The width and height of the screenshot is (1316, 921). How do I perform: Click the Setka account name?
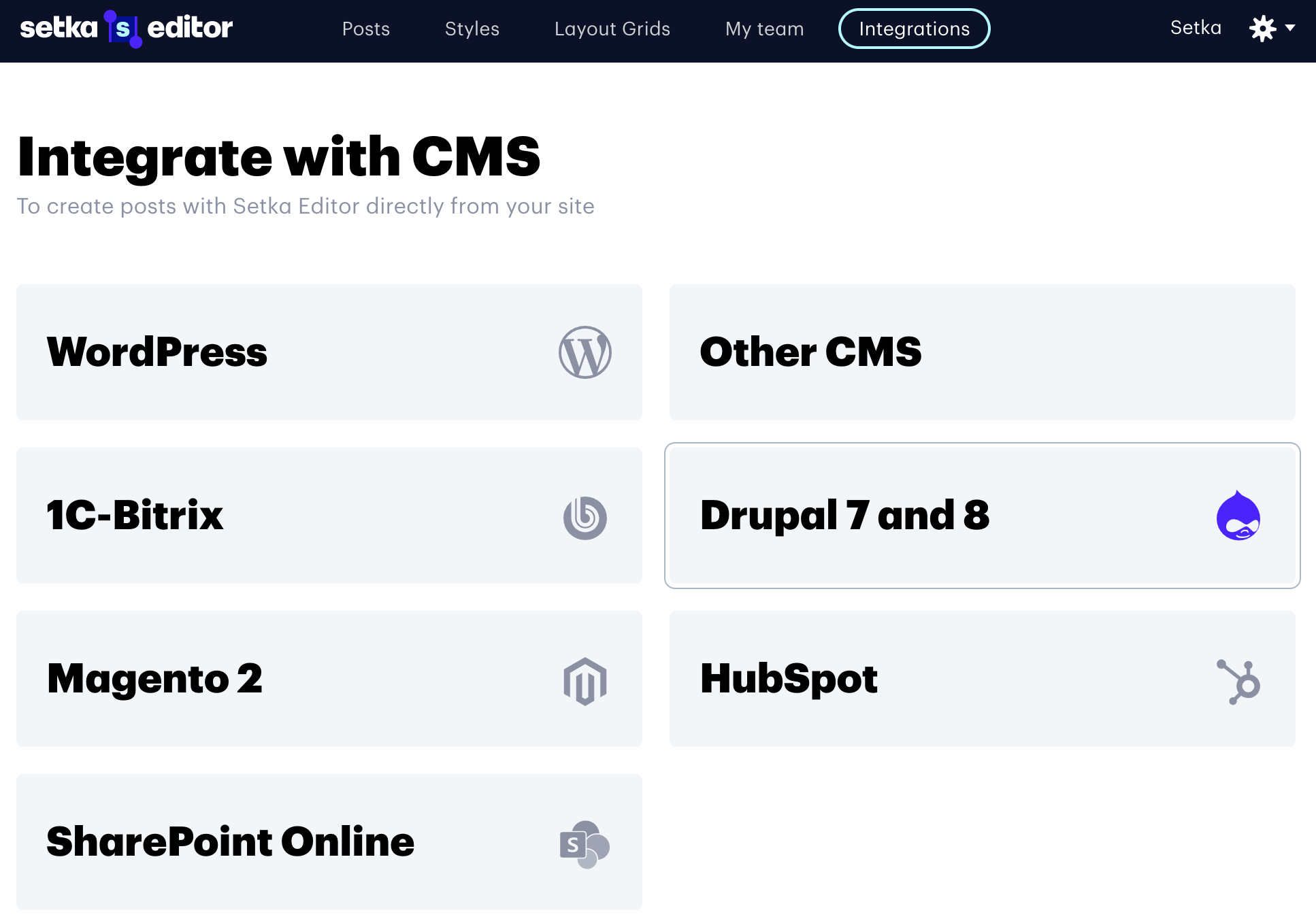[x=1196, y=28]
